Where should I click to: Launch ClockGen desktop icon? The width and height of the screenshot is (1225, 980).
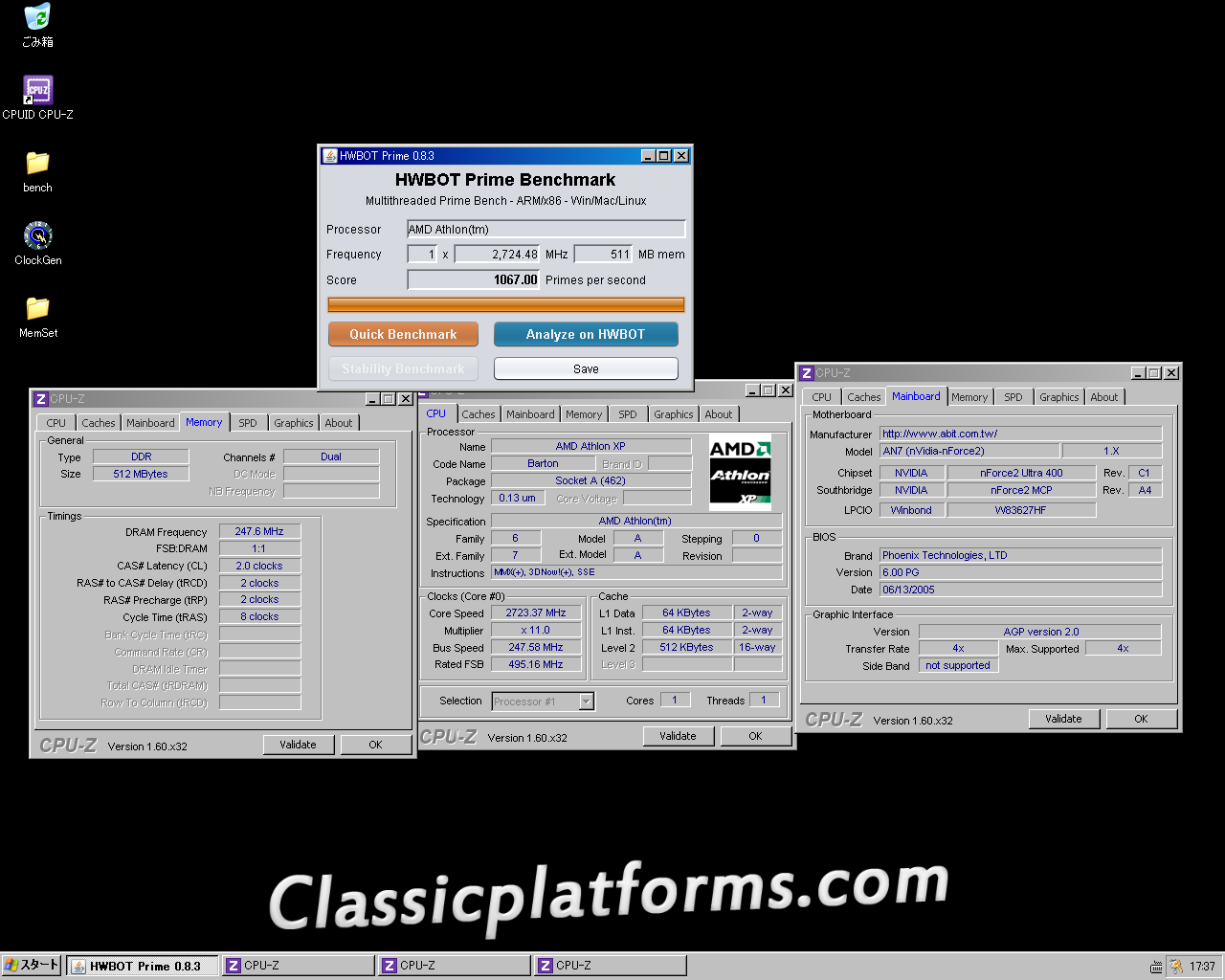pyautogui.click(x=37, y=243)
